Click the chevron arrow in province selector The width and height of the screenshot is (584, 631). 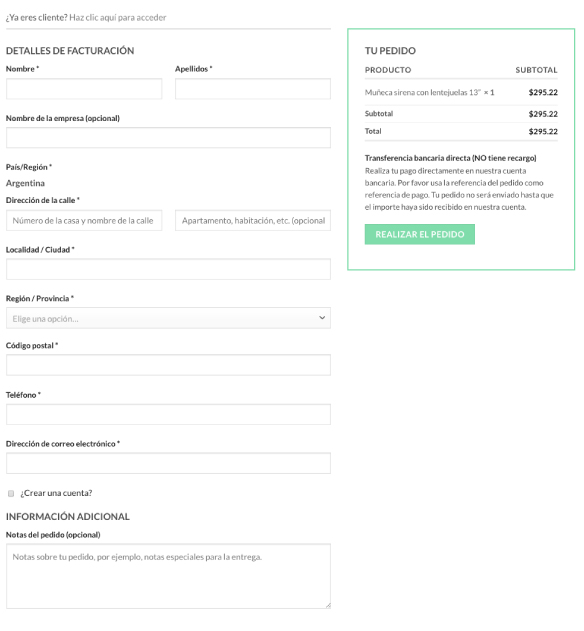322,318
